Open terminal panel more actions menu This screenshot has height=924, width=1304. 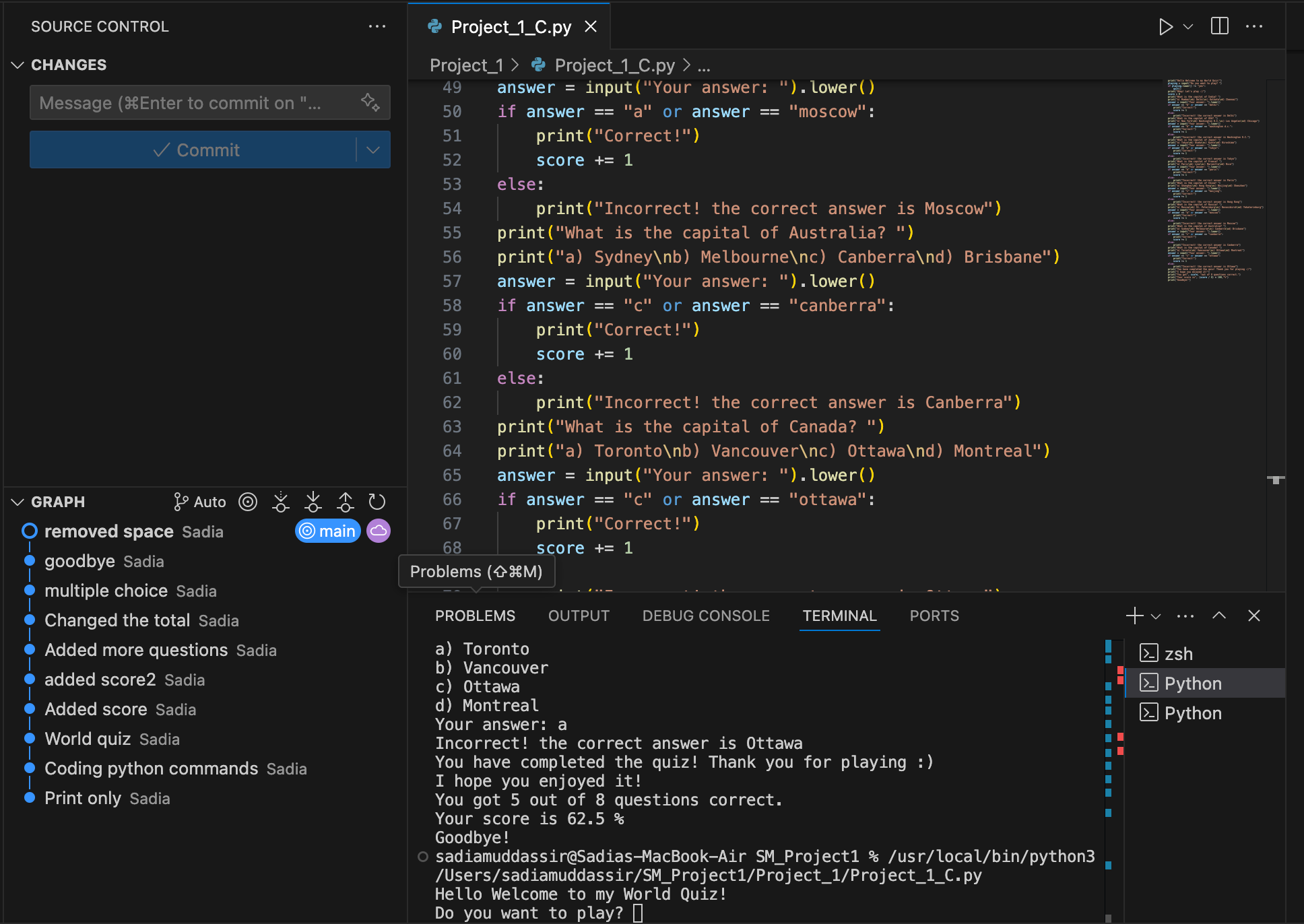[x=1185, y=616]
